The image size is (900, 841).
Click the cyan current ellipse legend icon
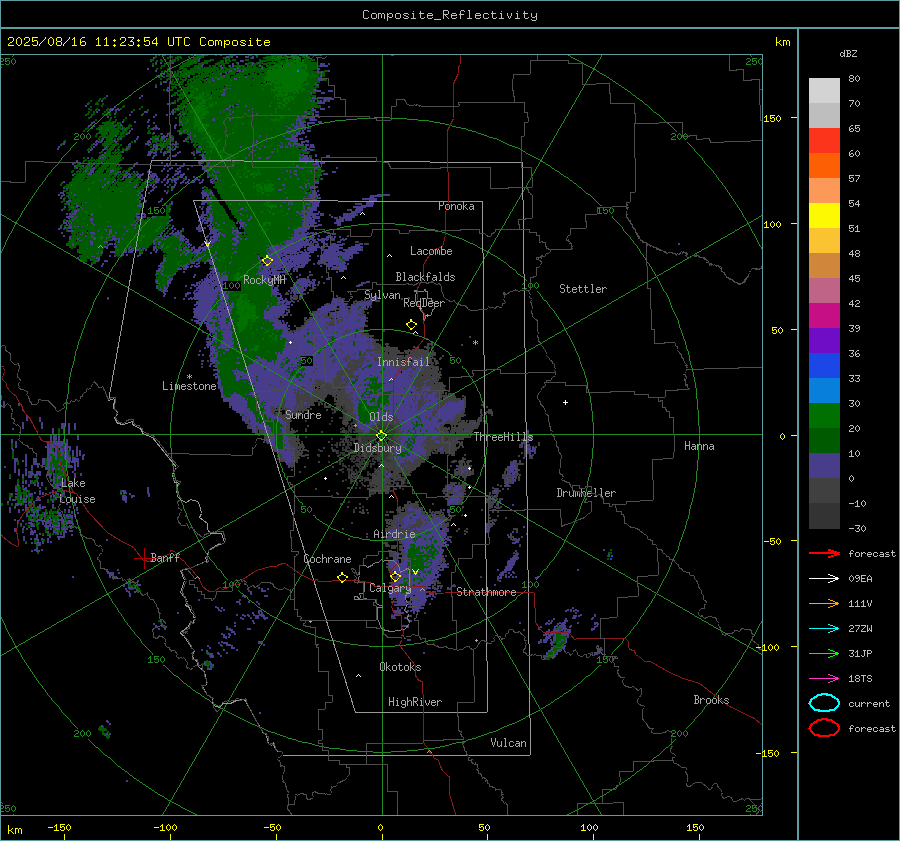pyautogui.click(x=824, y=703)
